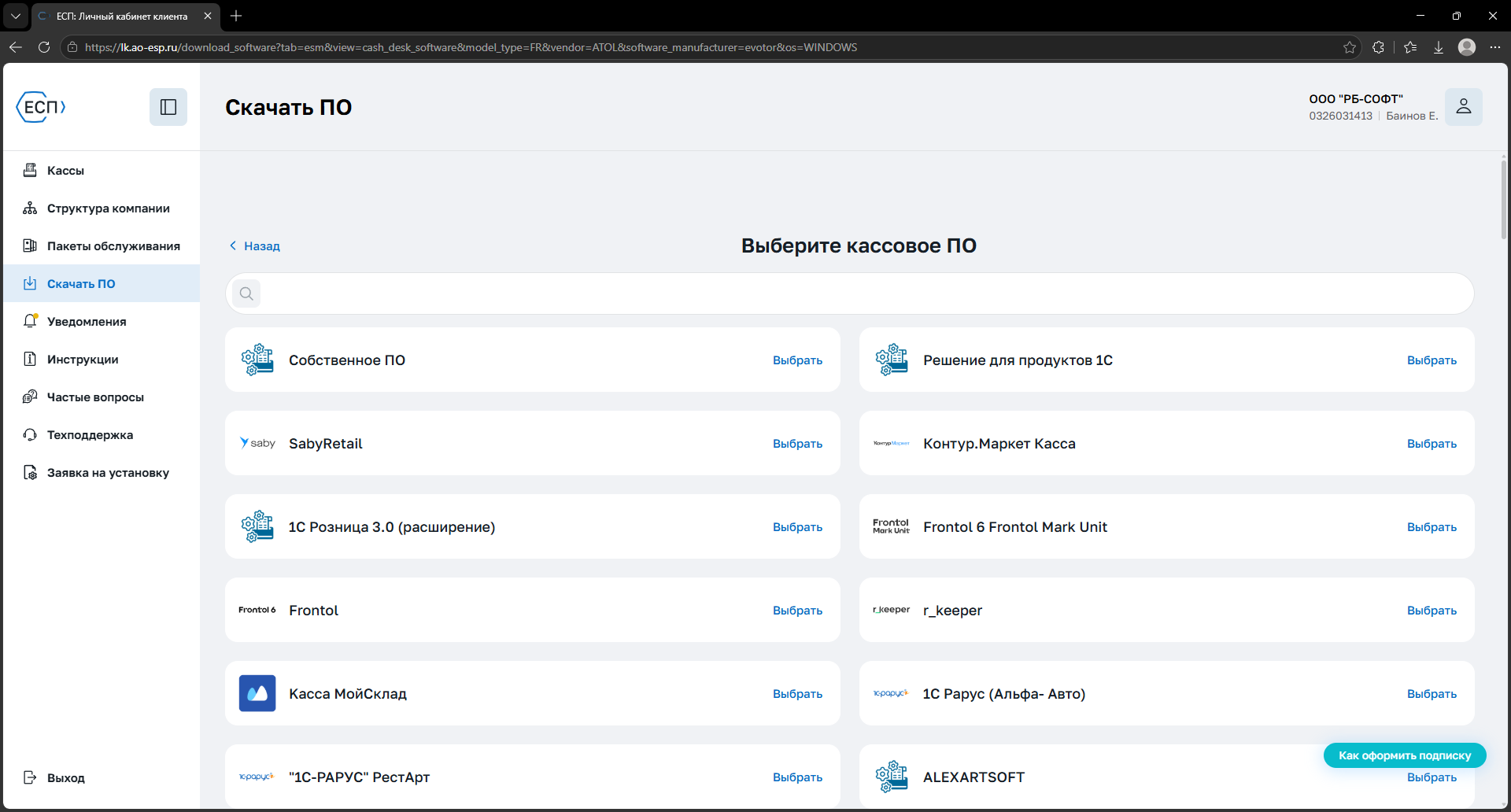Click the Решение для продуктов 1С icon
Screen dimensions: 1511x812
click(x=892, y=360)
